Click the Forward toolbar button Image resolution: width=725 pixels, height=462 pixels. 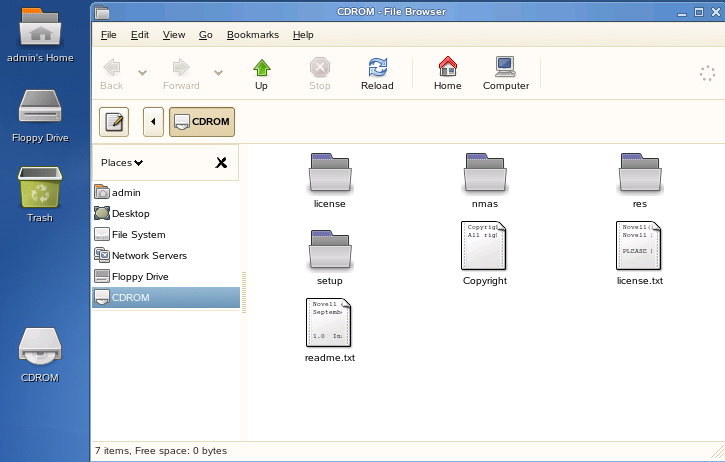coord(181,74)
